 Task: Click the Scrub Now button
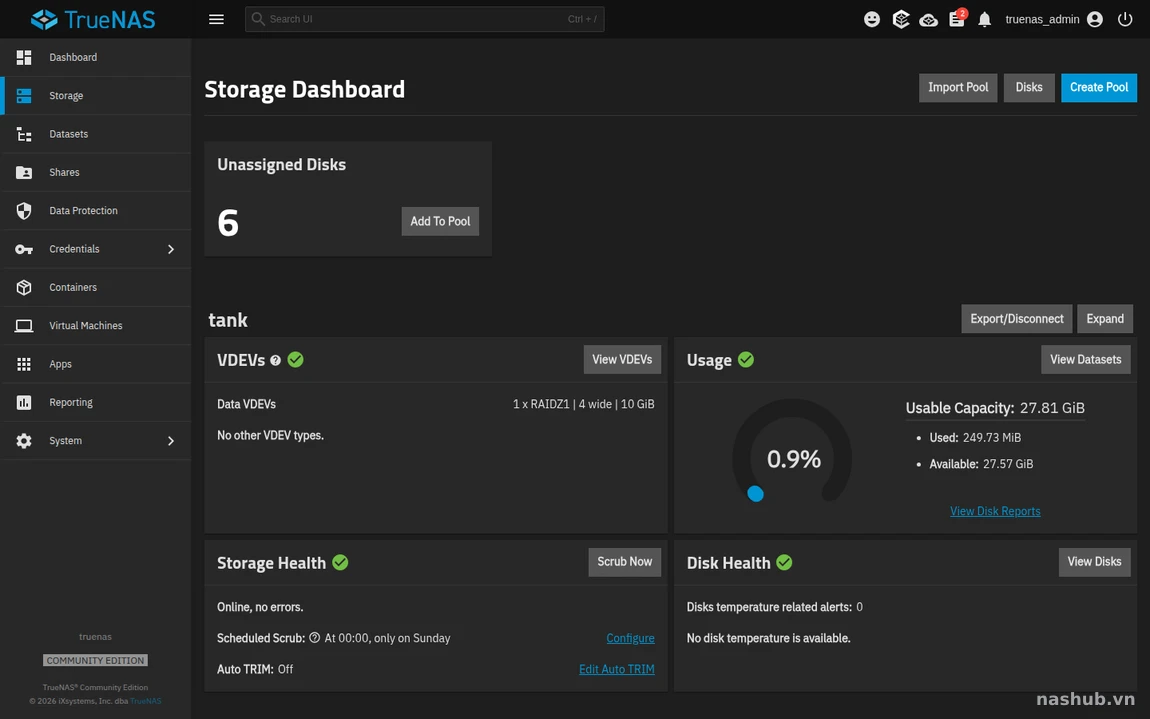point(624,562)
